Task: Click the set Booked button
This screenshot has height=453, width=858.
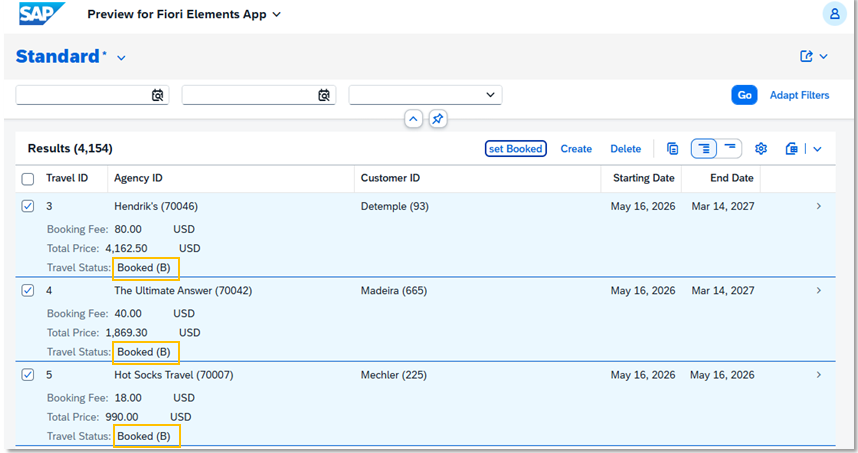Action: 515,149
